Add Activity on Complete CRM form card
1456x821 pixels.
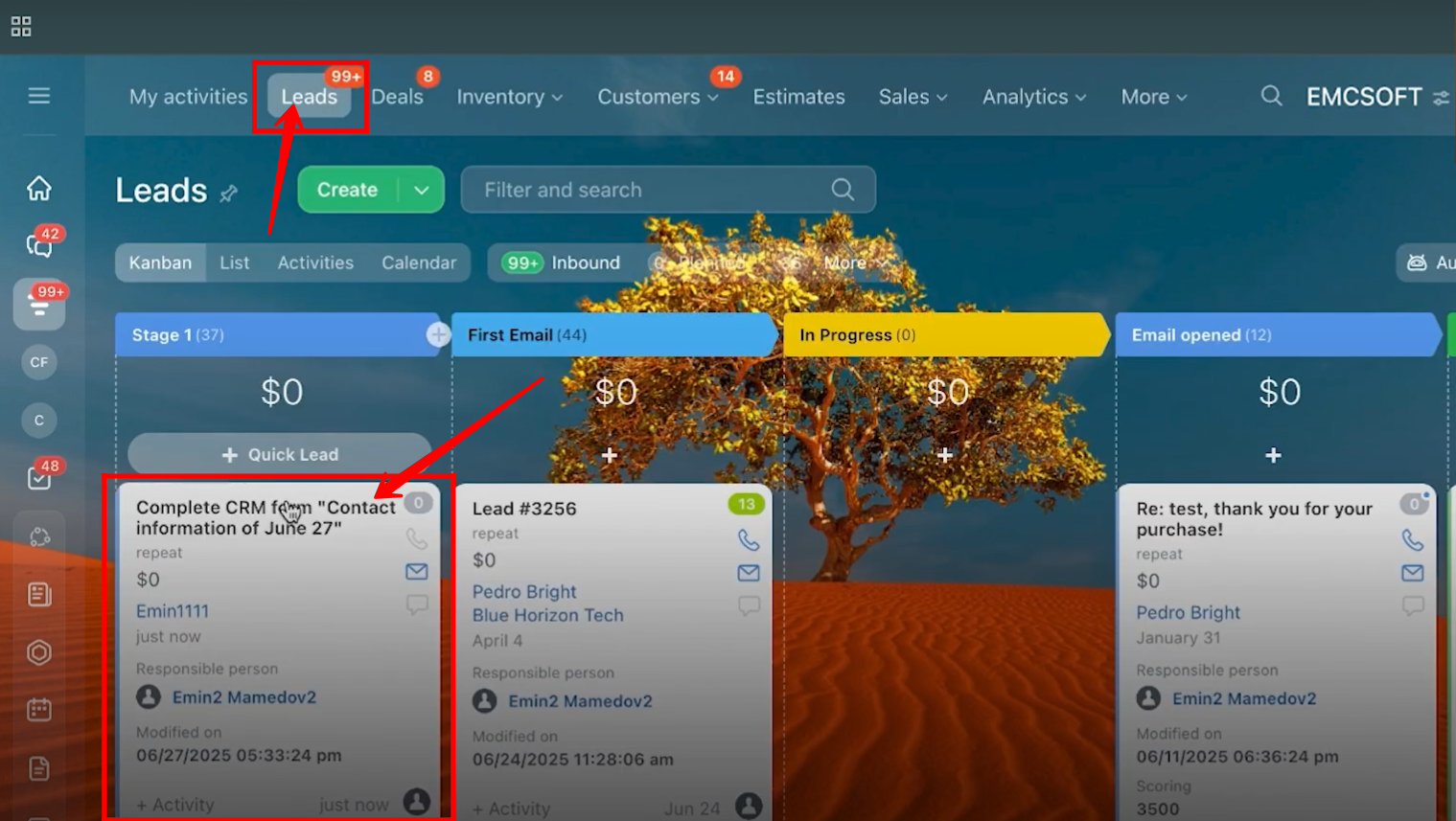[x=174, y=805]
